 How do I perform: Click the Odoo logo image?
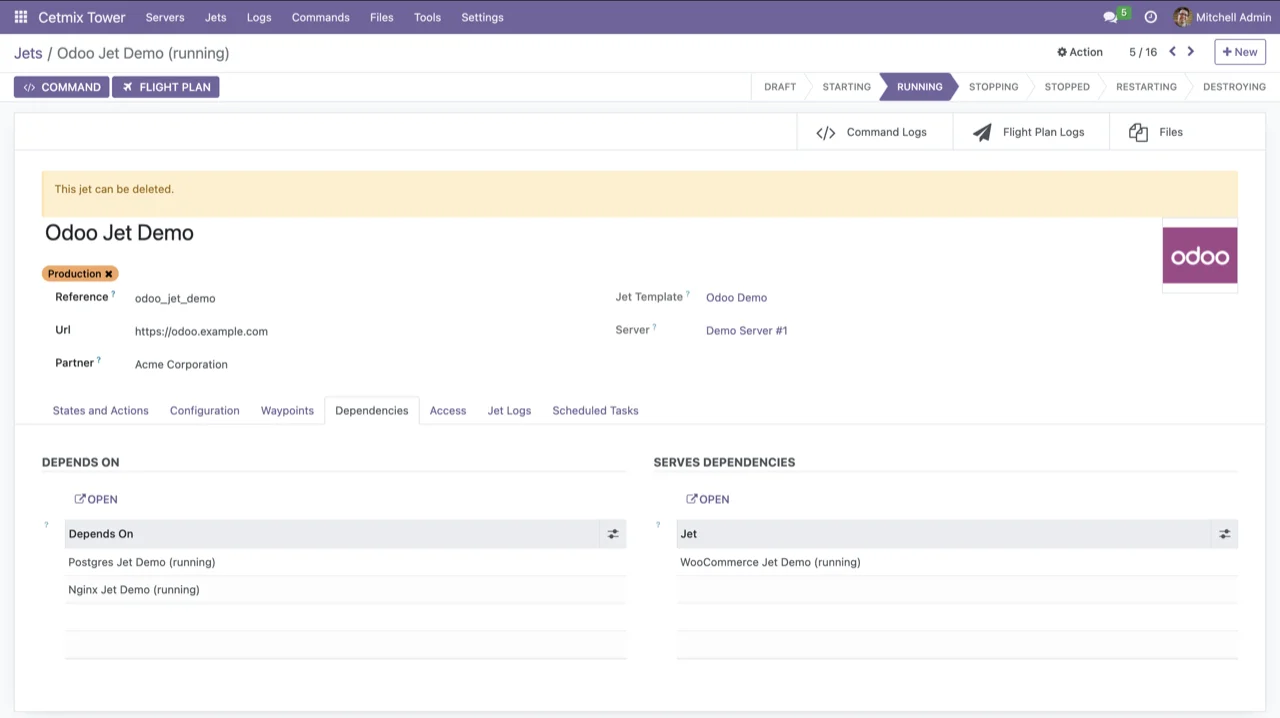coord(1199,256)
